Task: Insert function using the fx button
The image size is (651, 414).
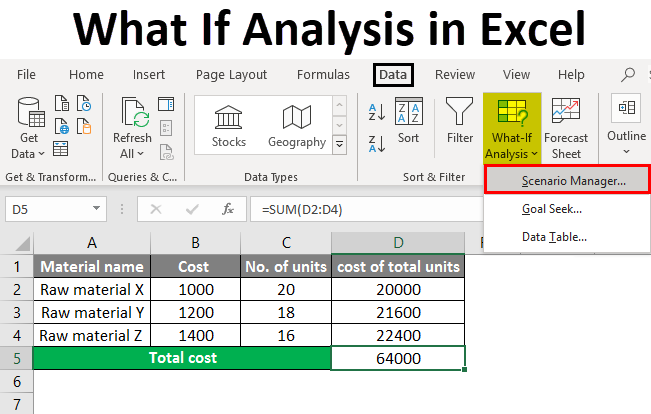Action: (228, 209)
